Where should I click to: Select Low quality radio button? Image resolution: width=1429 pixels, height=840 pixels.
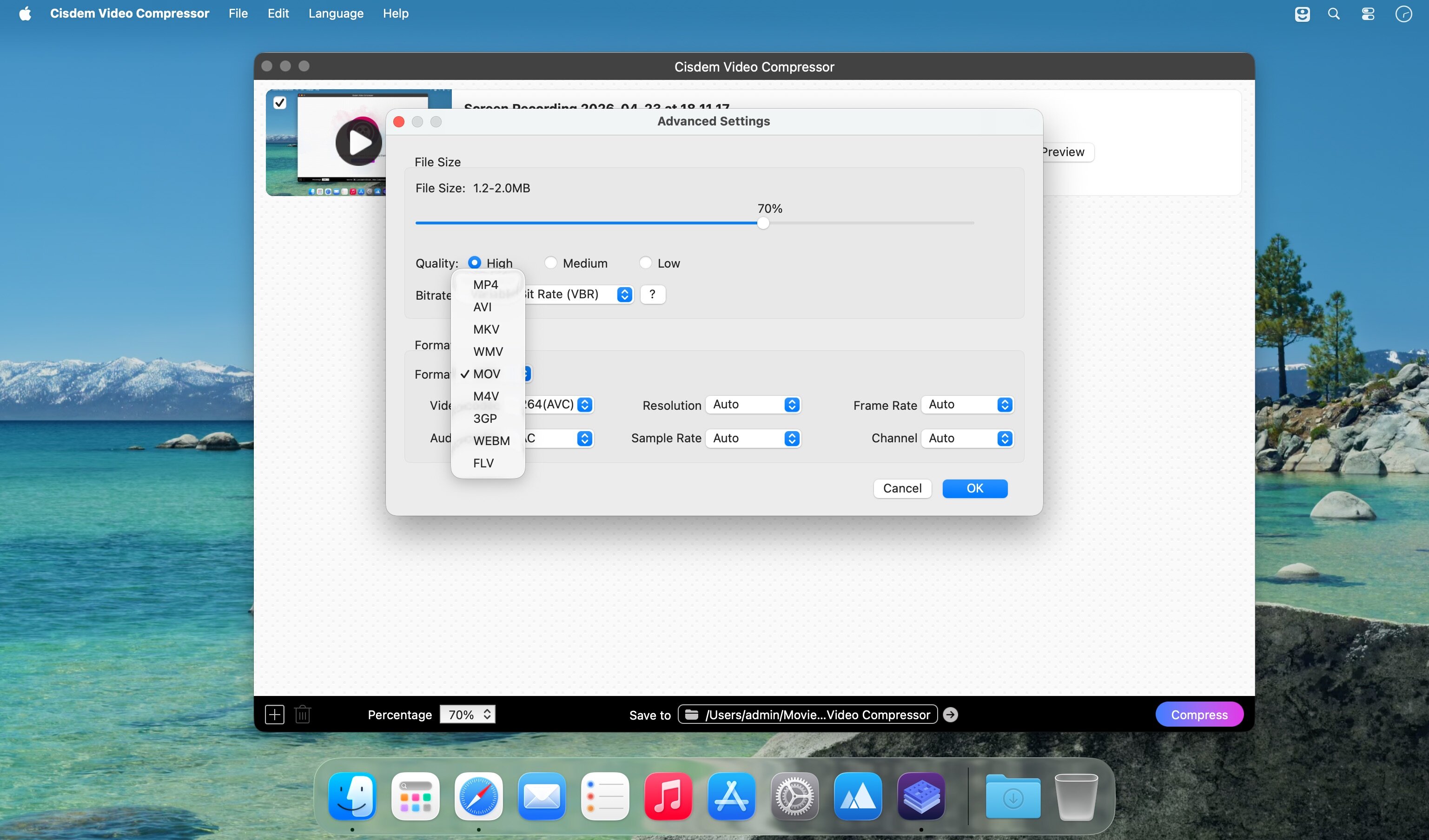point(645,263)
